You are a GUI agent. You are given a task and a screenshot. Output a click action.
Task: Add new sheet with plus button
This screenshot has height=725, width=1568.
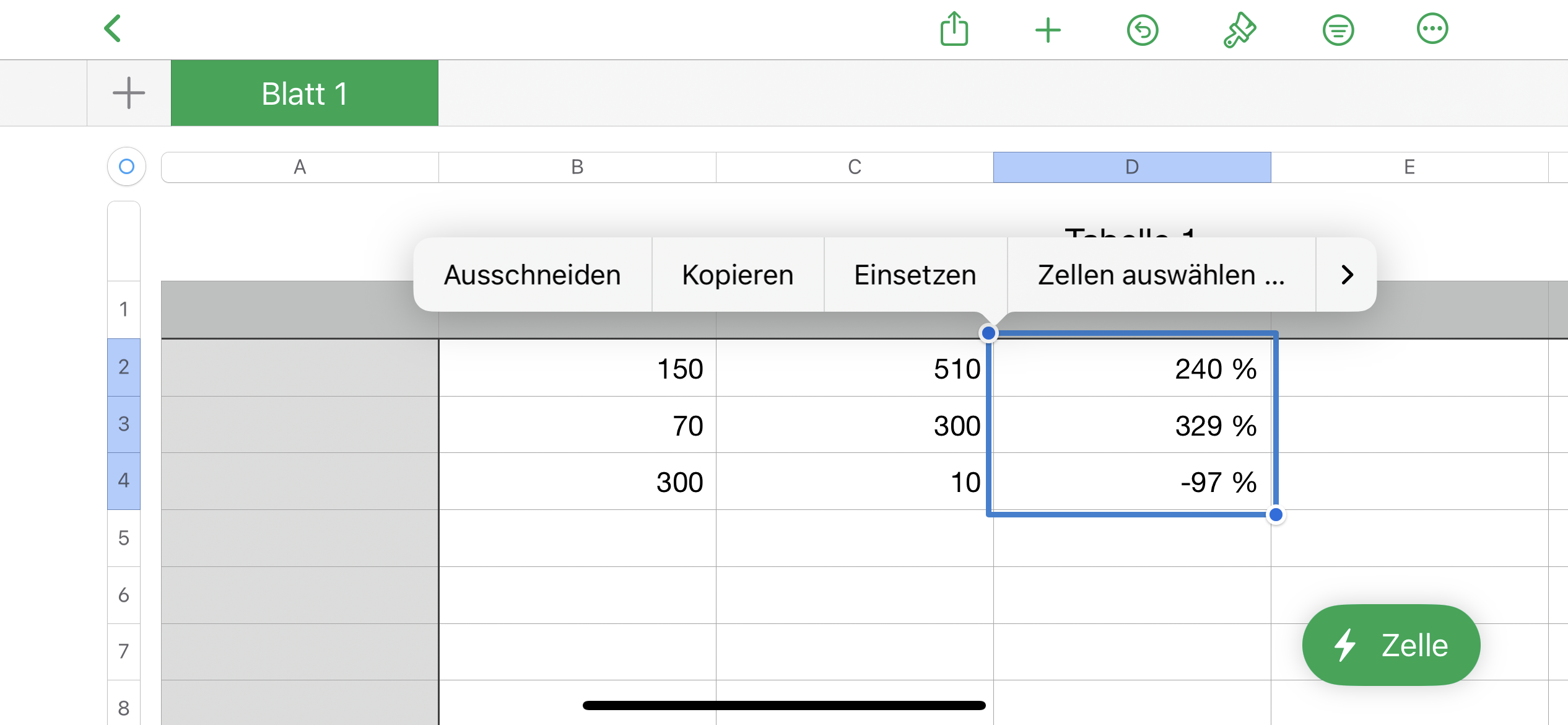coord(129,93)
